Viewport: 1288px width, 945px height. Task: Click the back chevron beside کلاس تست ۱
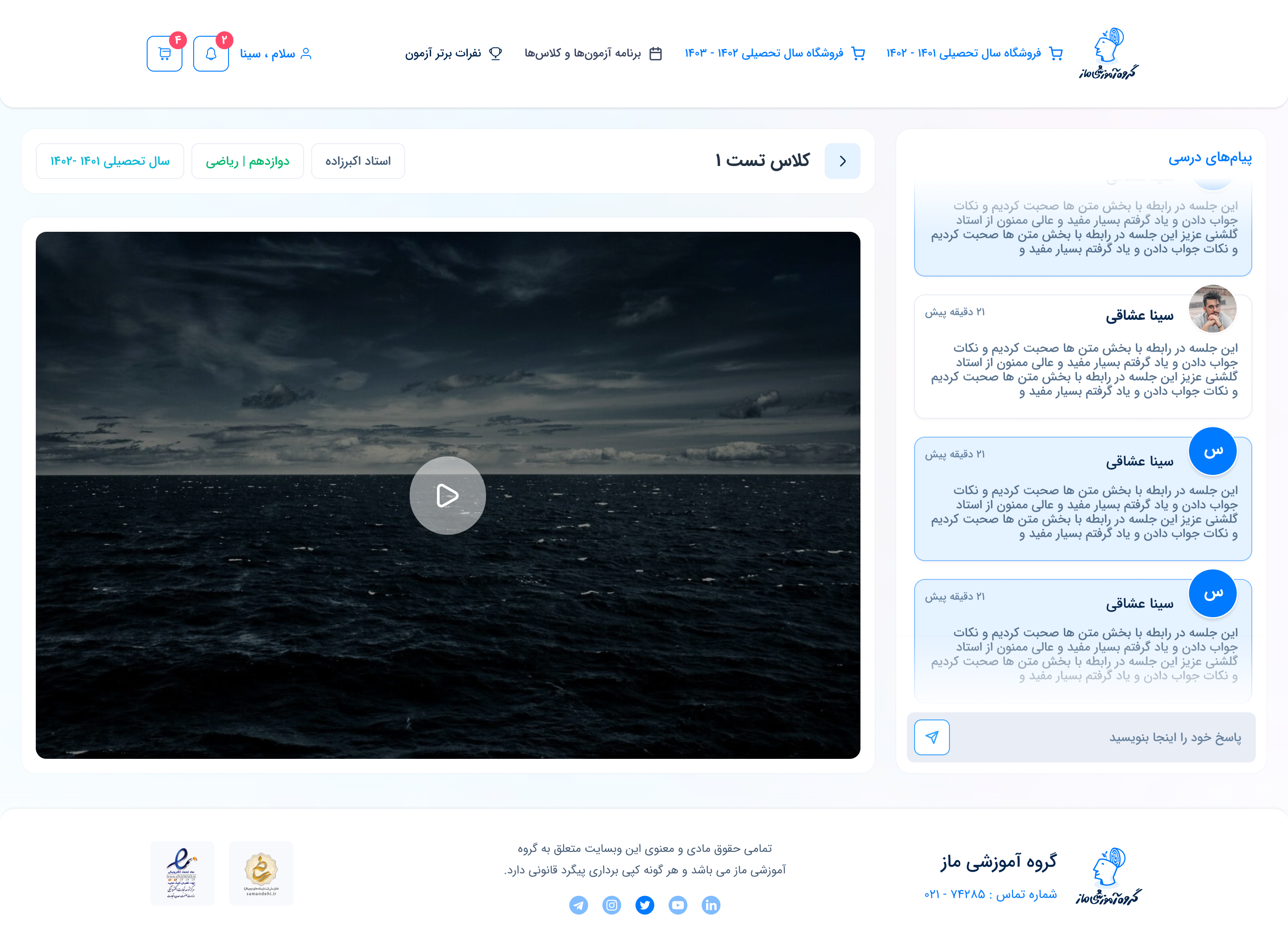842,162
